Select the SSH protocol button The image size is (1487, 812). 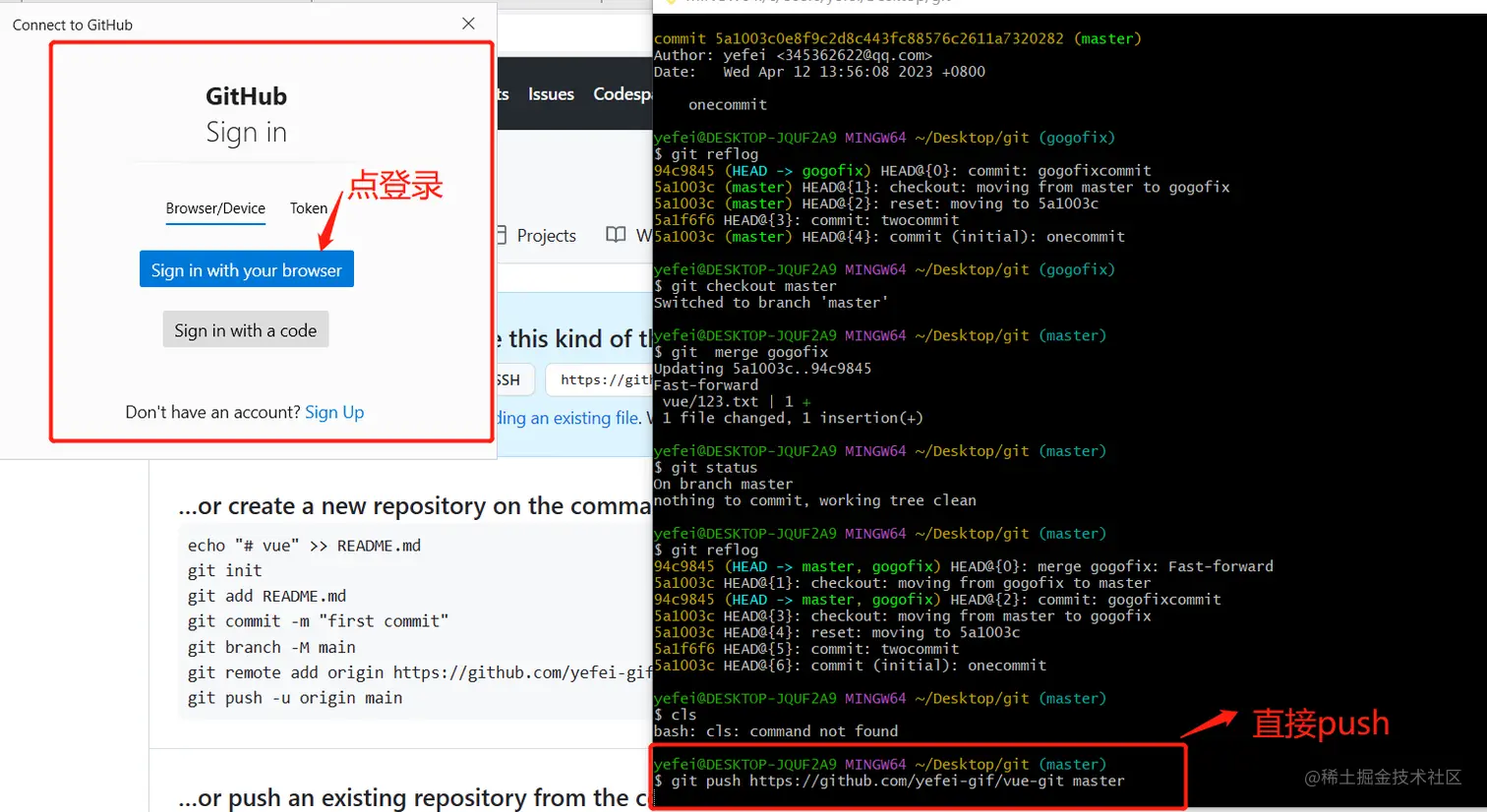coord(513,379)
